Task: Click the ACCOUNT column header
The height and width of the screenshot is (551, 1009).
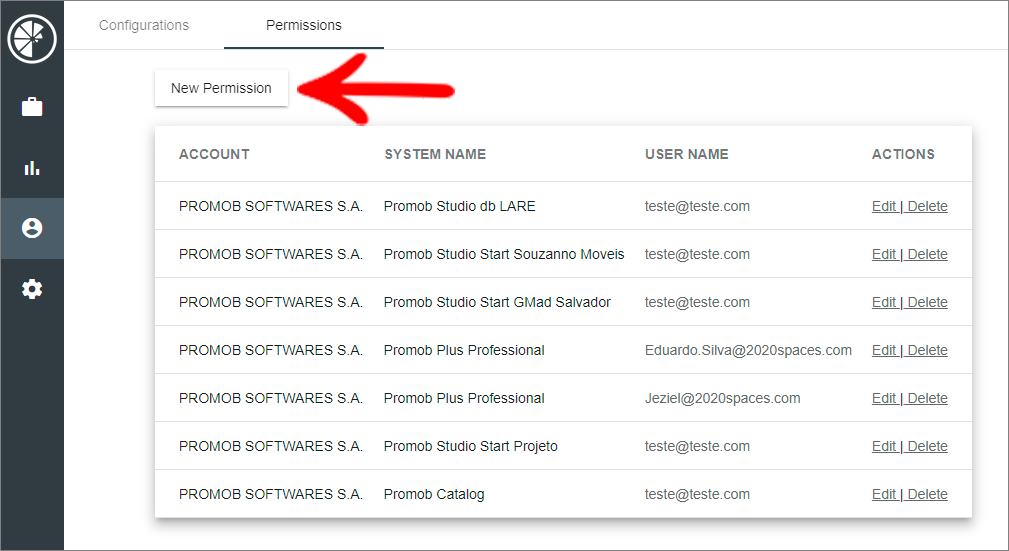Action: pyautogui.click(x=214, y=154)
